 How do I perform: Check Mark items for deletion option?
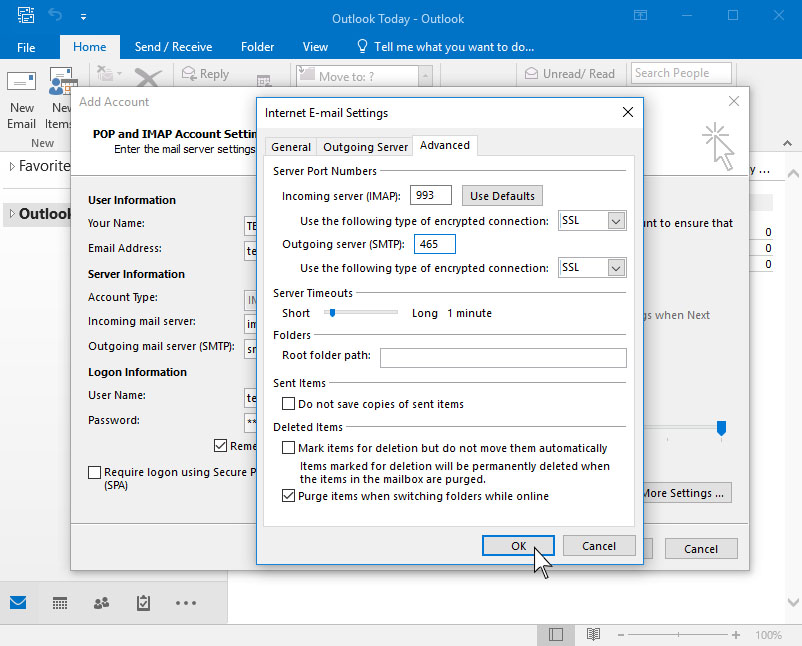(x=288, y=448)
